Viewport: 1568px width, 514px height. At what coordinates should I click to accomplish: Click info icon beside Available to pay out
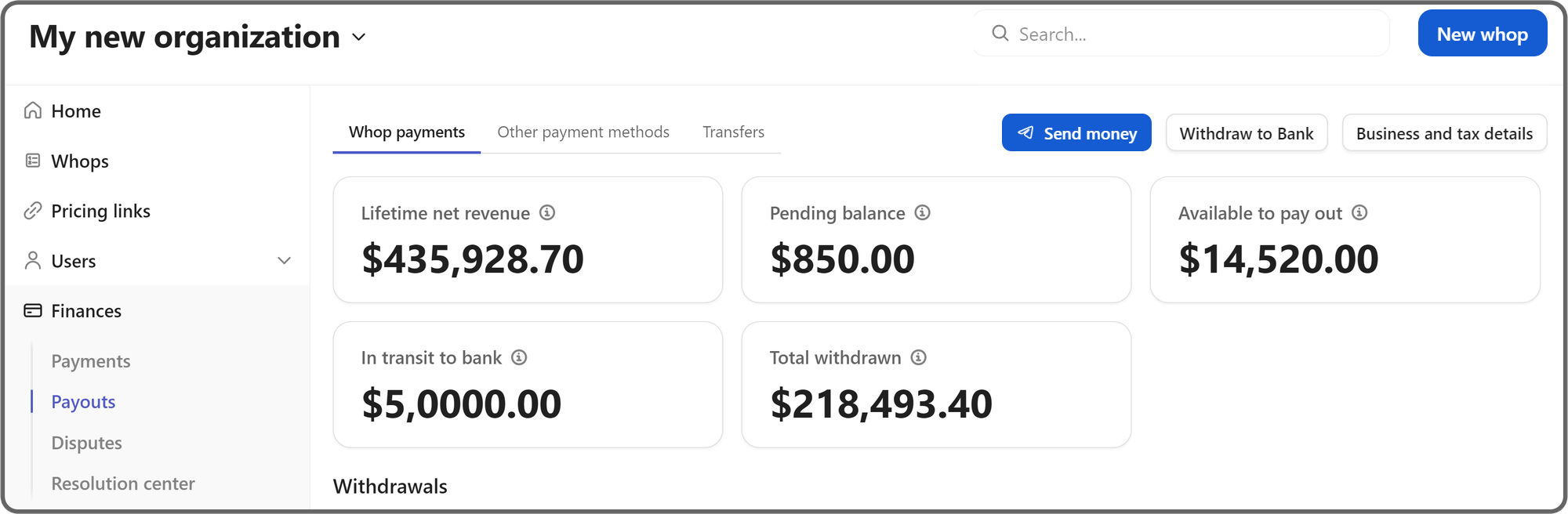pos(1359,212)
